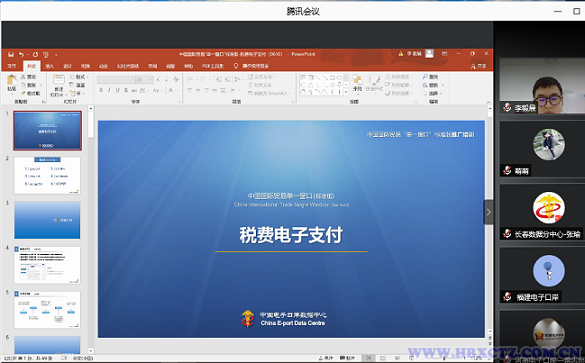Viewport: 585px width, 363px height.
Task: Toggle Italic formatting button
Action: click(109, 90)
